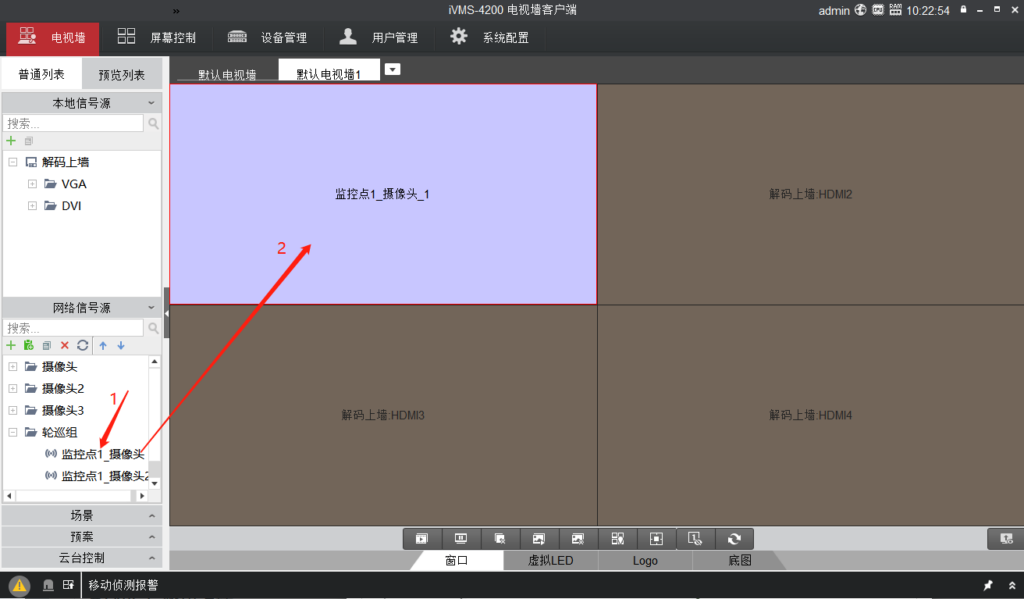Open the 设备管理 menu
The width and height of the screenshot is (1024, 599).
pos(267,38)
